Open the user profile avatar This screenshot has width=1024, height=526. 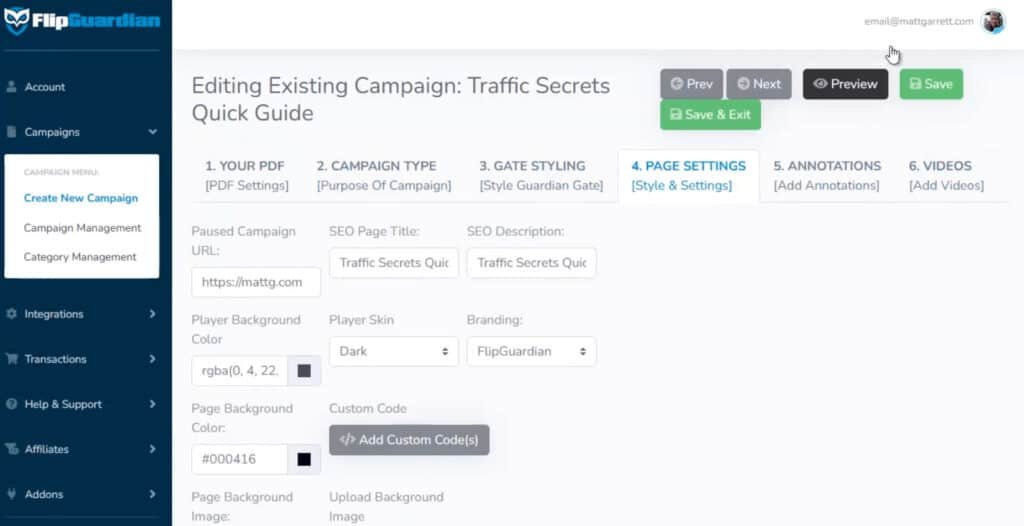993,21
